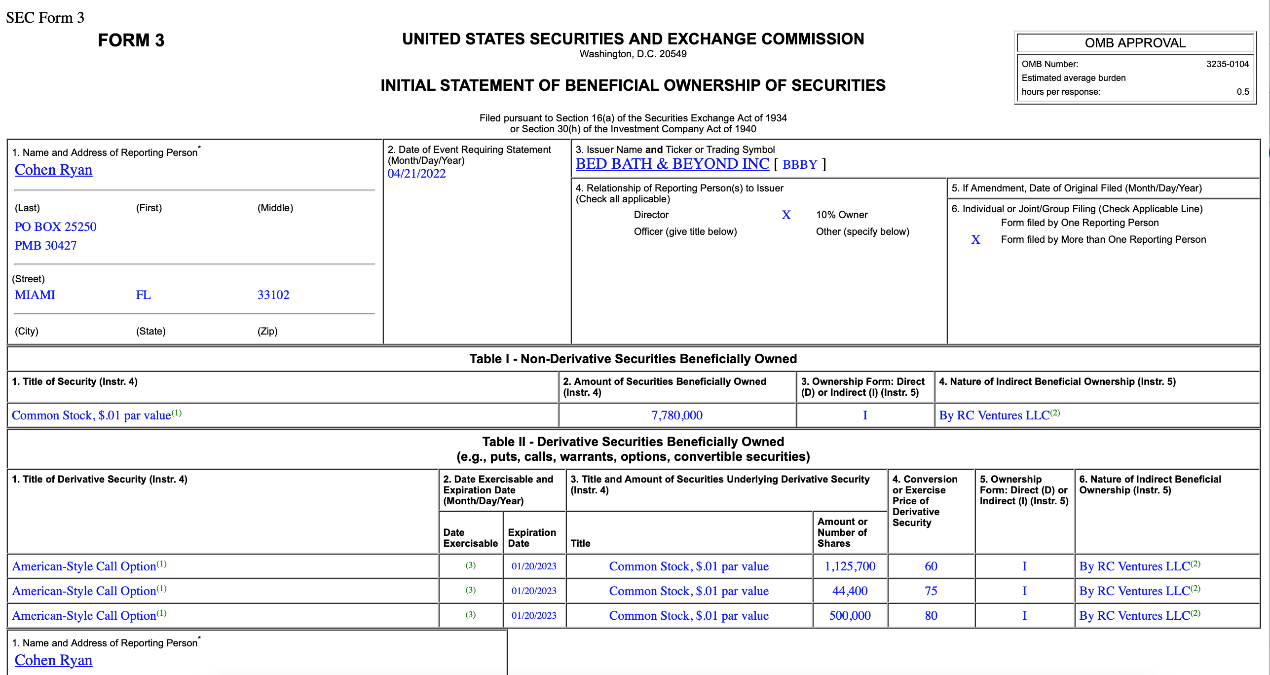Select the 44,400 shares amount
Screen dimensions: 1270x675
click(850, 591)
